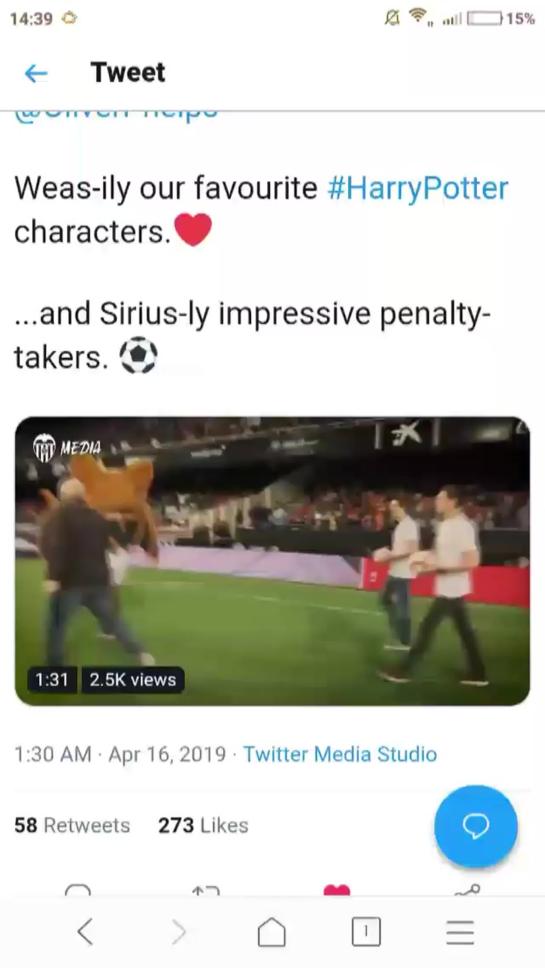Play the Valencia penalty video
Screen dimensions: 545x968
(272, 561)
